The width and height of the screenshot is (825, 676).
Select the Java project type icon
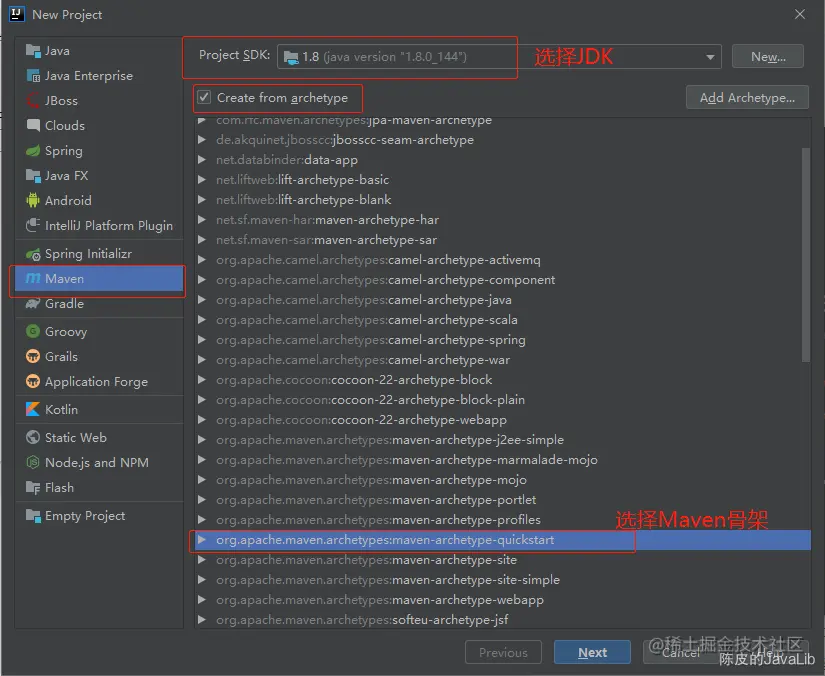coord(33,51)
